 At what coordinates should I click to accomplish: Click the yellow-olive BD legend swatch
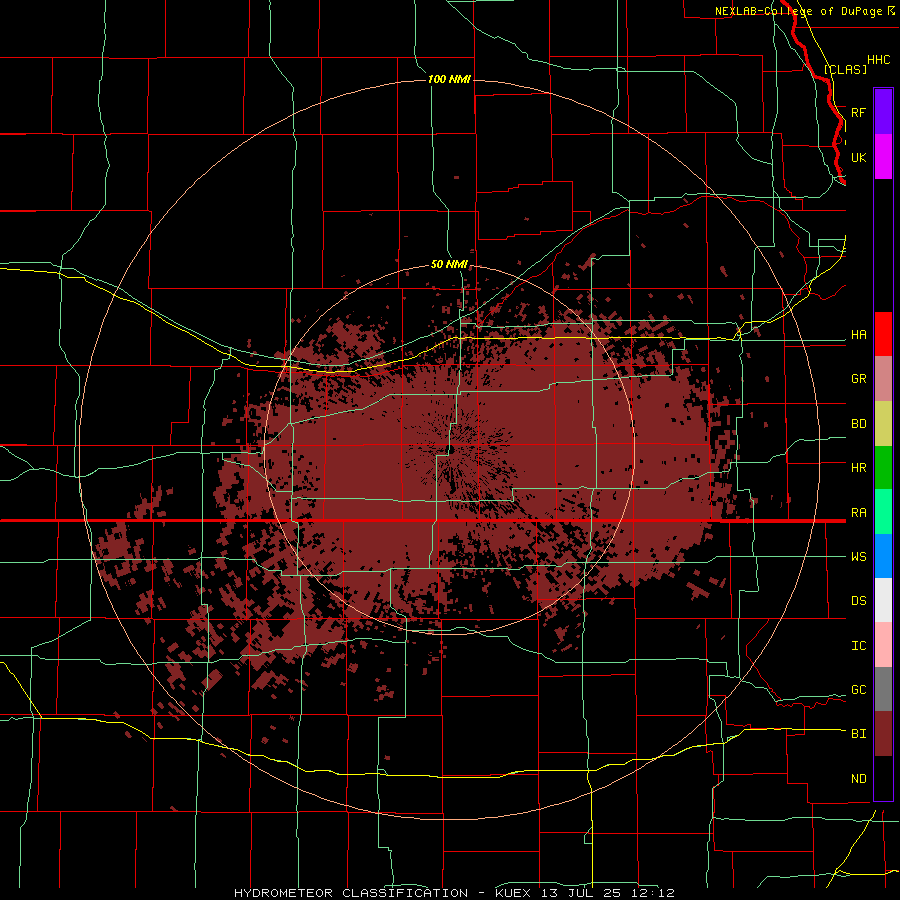point(883,424)
